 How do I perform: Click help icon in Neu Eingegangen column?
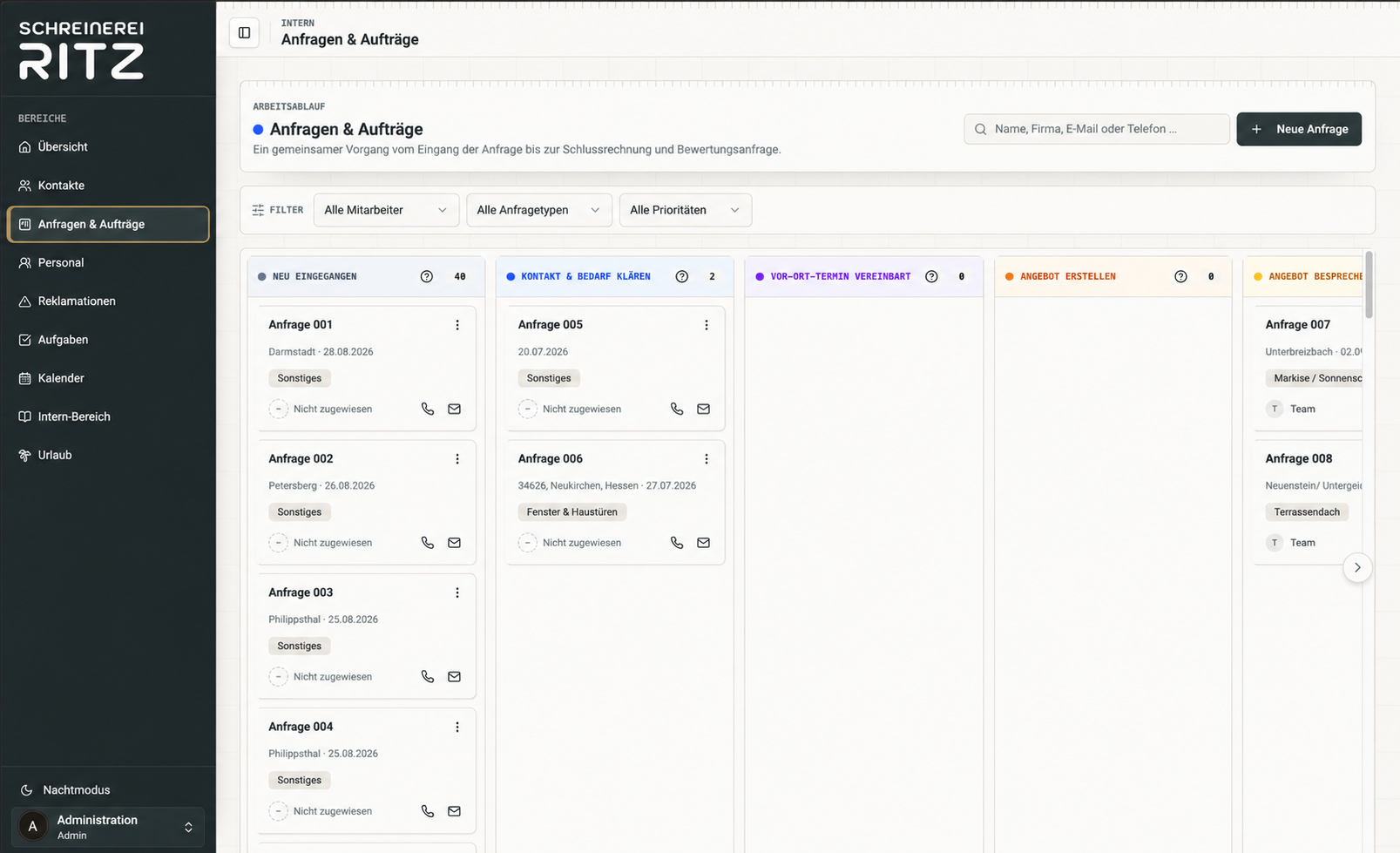(x=427, y=276)
